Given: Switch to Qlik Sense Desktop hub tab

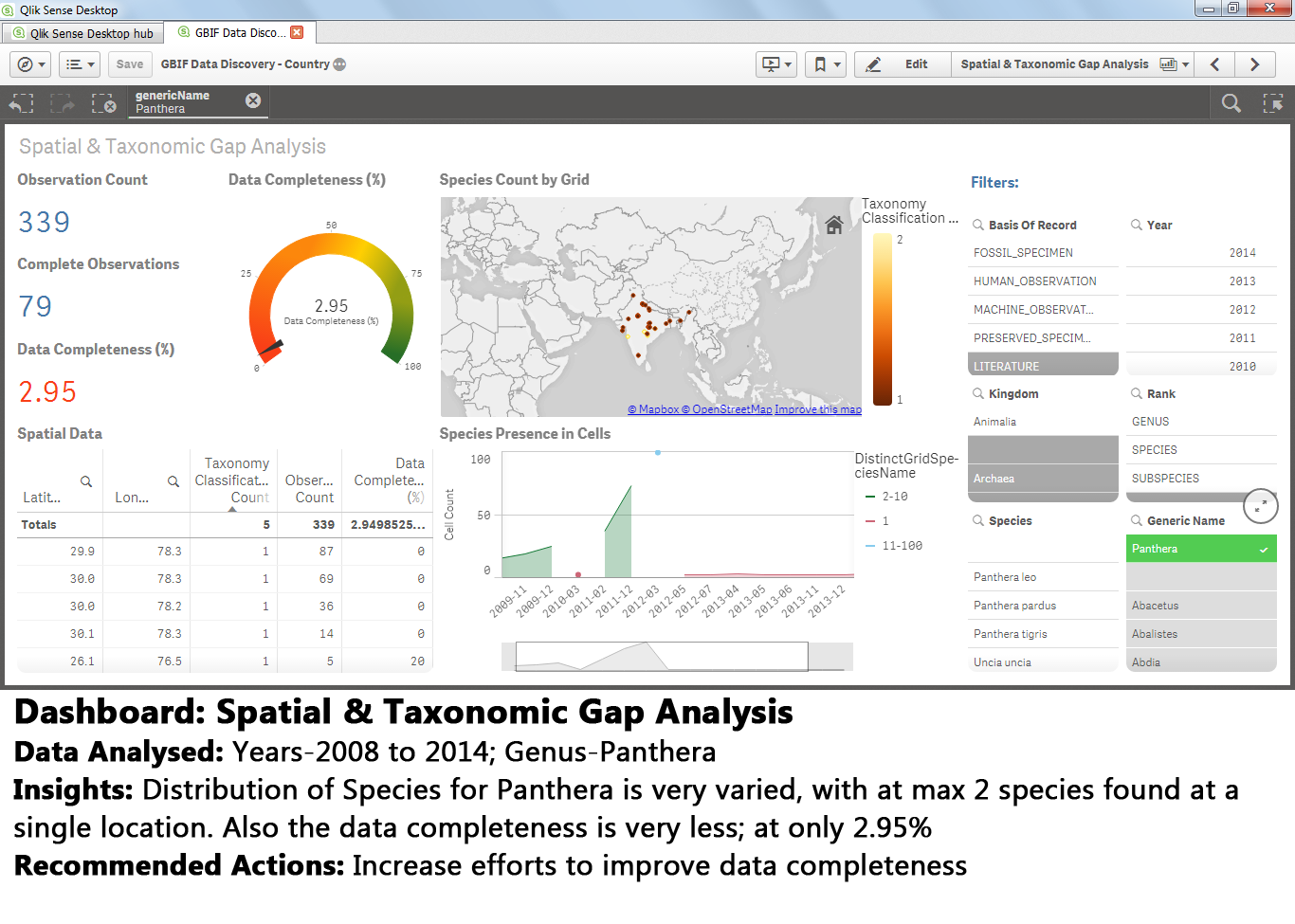Looking at the screenshot, I should tap(83, 33).
